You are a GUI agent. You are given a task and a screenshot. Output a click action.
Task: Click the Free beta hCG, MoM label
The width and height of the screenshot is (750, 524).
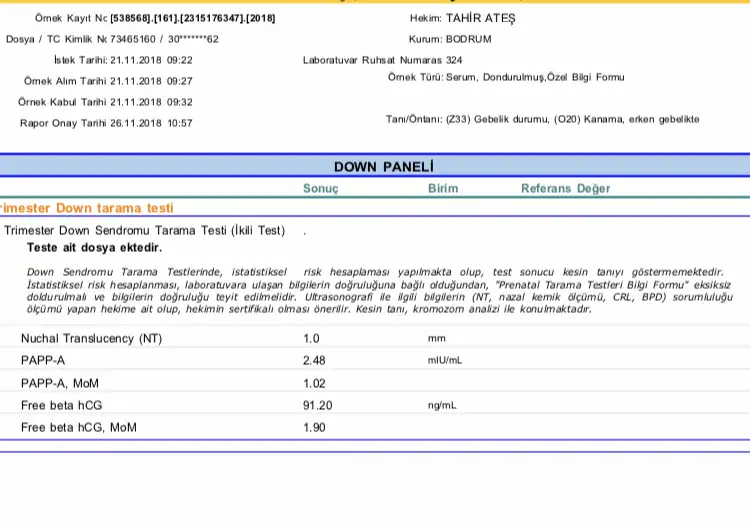pyautogui.click(x=79, y=427)
